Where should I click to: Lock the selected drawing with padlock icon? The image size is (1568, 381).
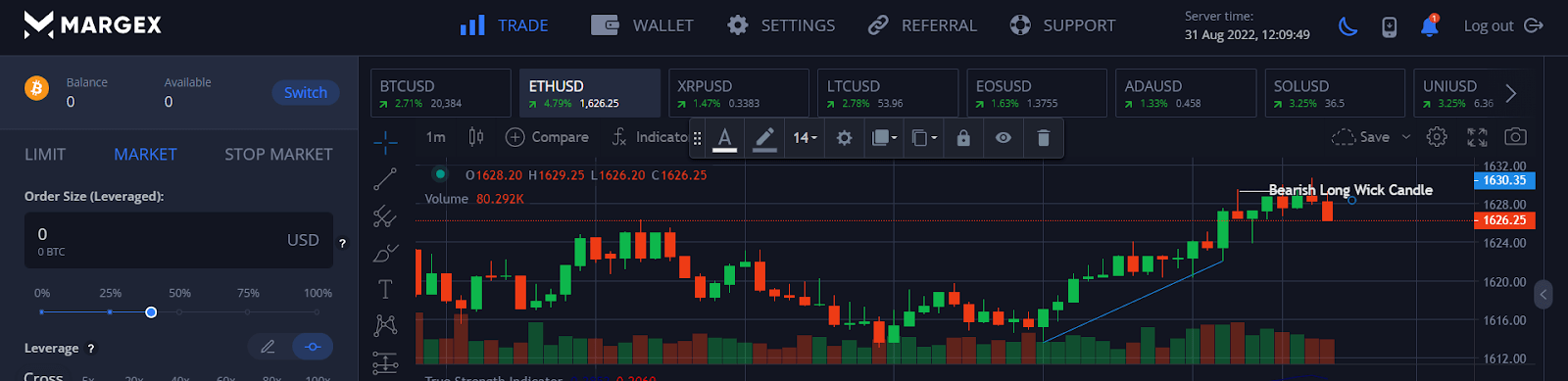963,138
